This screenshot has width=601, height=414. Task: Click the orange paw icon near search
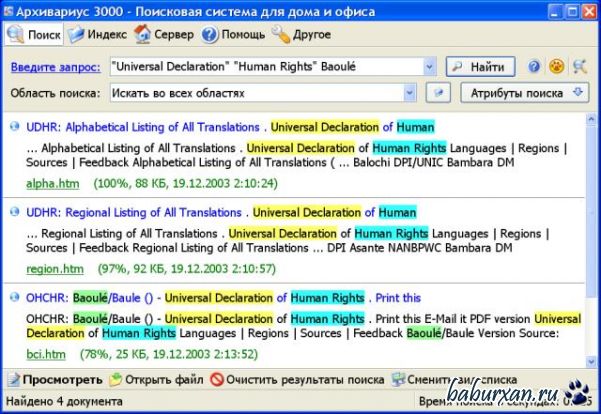pyautogui.click(x=557, y=67)
